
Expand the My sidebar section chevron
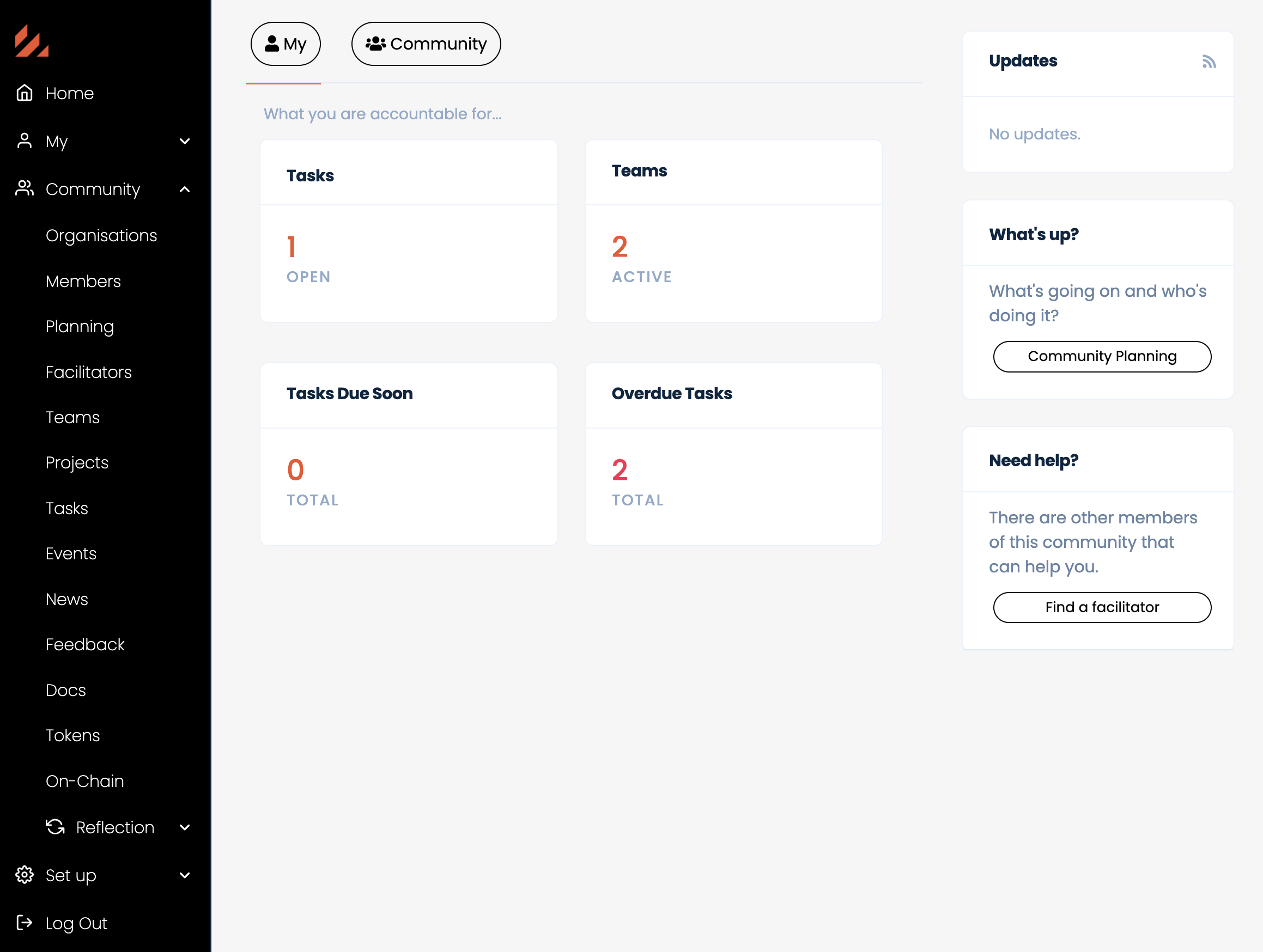click(x=184, y=141)
